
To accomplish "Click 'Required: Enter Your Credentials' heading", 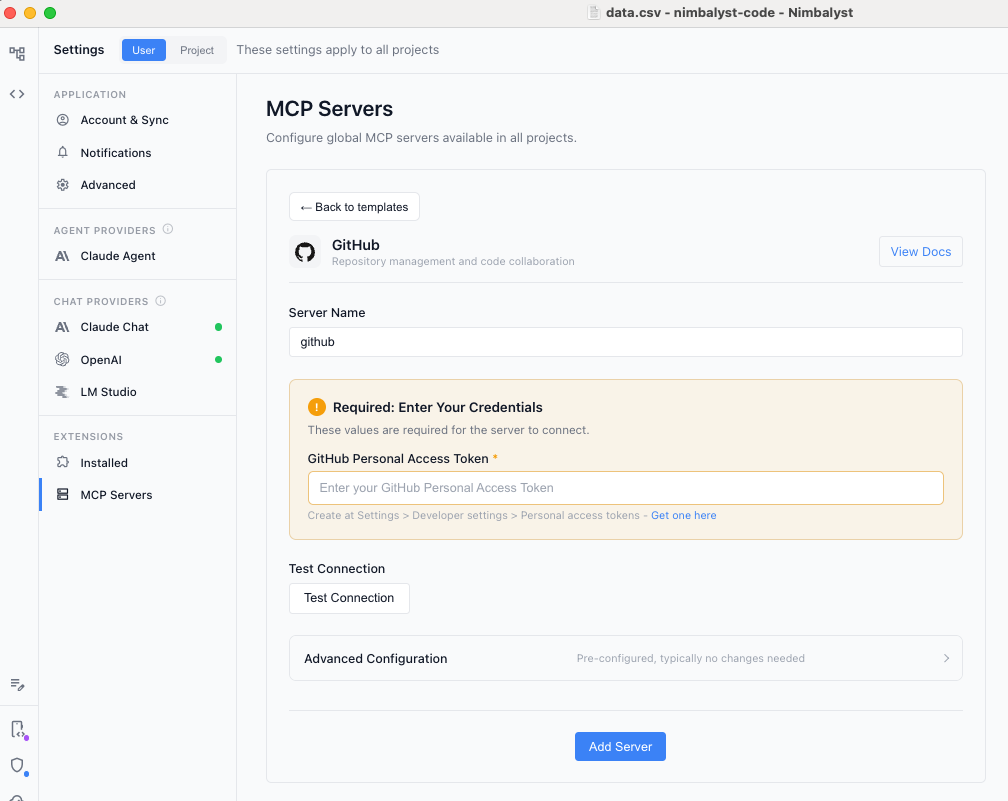I will click(438, 407).
